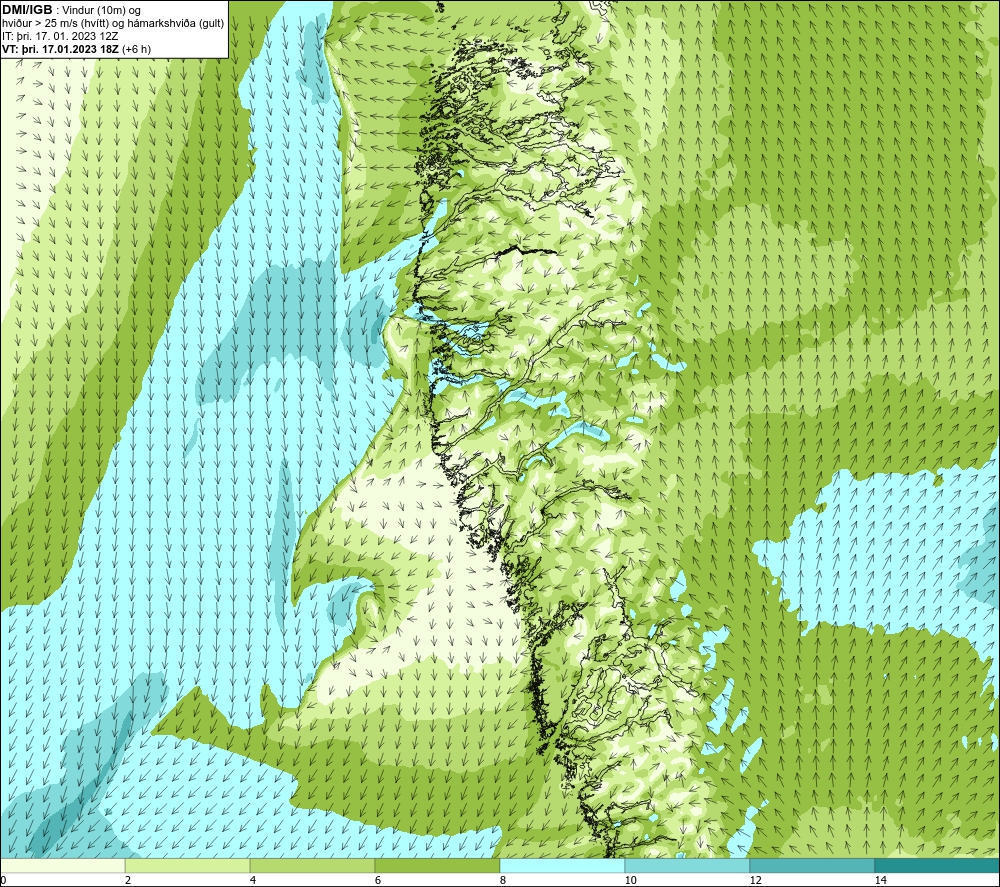Click the light cyan 8–10 m/s legend swatch
1000x887 pixels.
tap(562, 865)
